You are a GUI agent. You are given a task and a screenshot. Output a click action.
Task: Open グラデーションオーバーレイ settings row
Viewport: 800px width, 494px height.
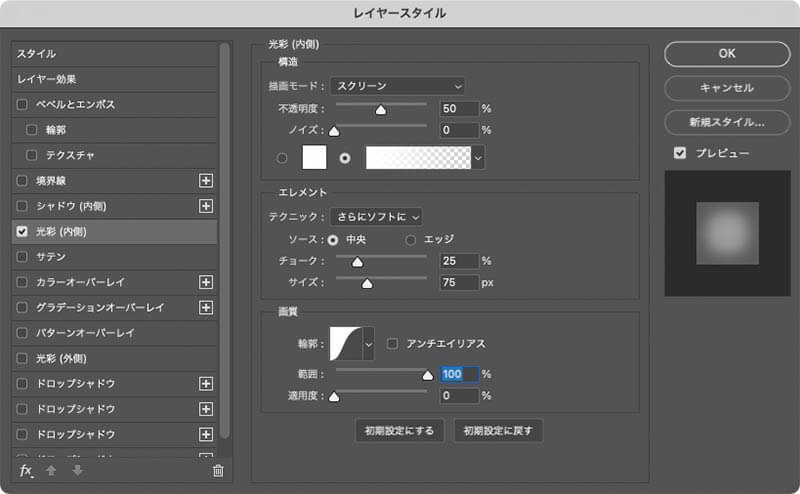tap(114, 308)
